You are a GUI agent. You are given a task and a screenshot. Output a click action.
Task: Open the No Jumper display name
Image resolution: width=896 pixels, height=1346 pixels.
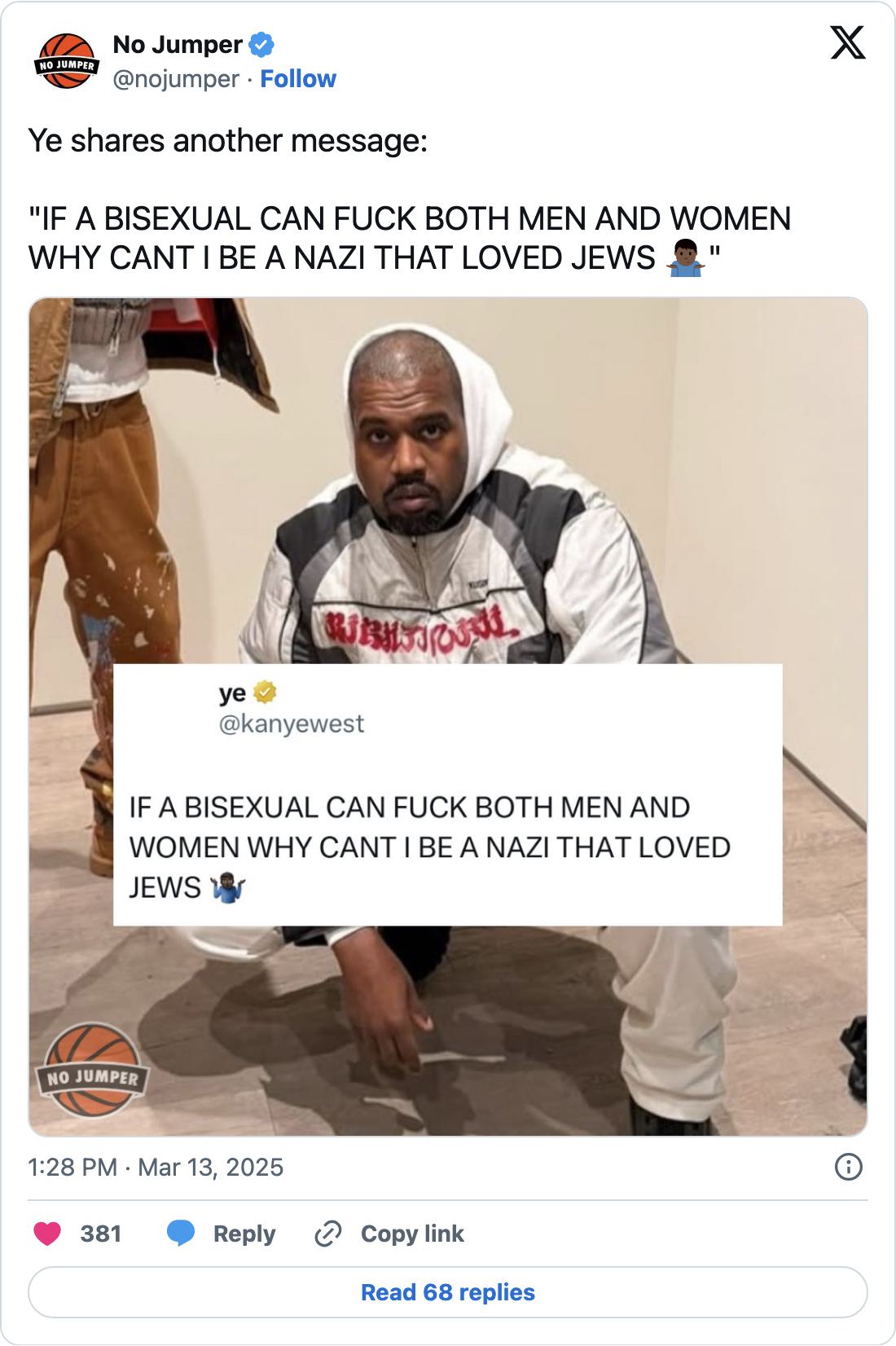tap(178, 45)
